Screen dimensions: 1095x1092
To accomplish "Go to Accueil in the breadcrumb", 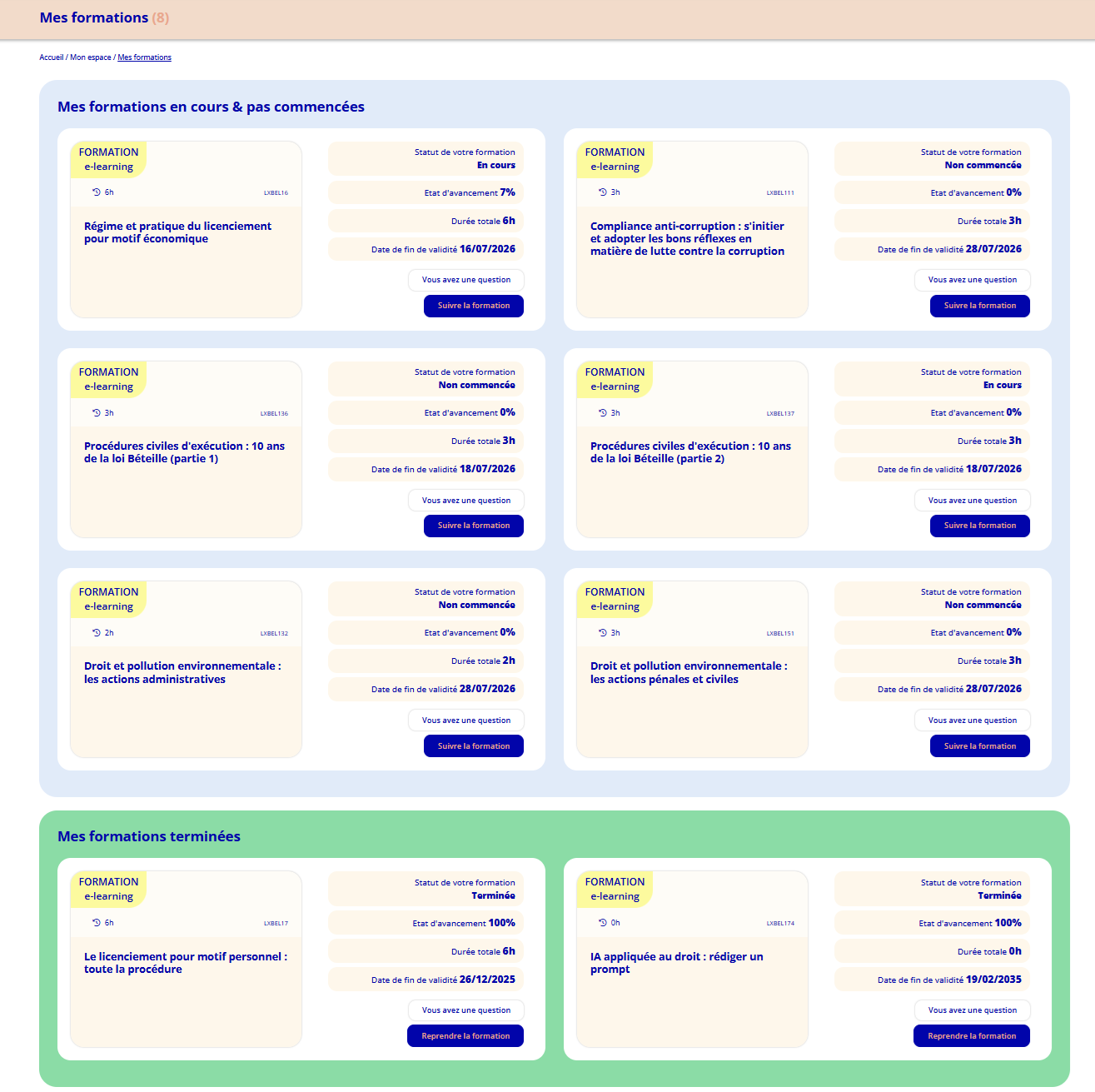I will point(51,57).
